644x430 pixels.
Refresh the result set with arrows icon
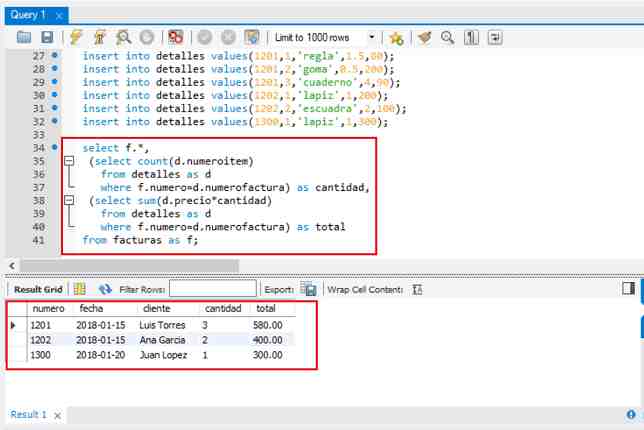pos(105,289)
